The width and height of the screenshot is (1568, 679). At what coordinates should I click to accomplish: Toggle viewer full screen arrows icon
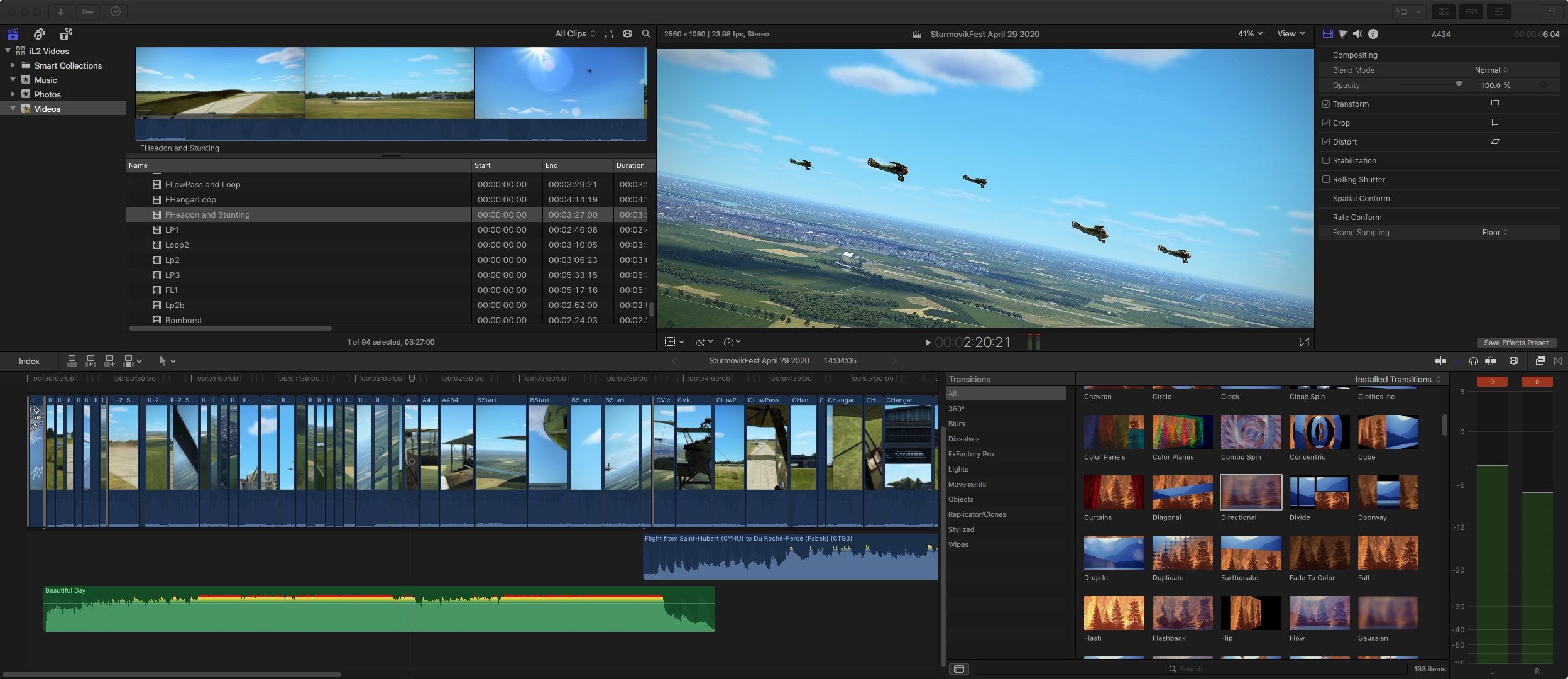(x=1305, y=342)
